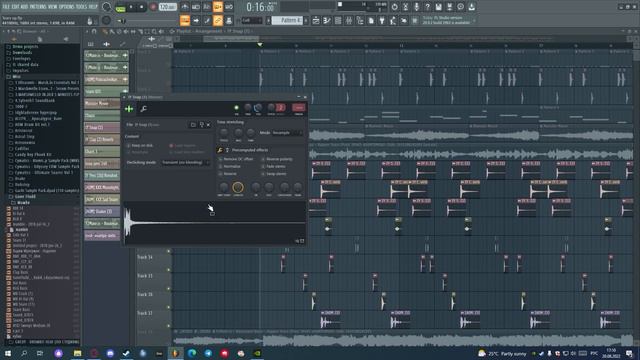Click the sample waveform preview

(215, 223)
